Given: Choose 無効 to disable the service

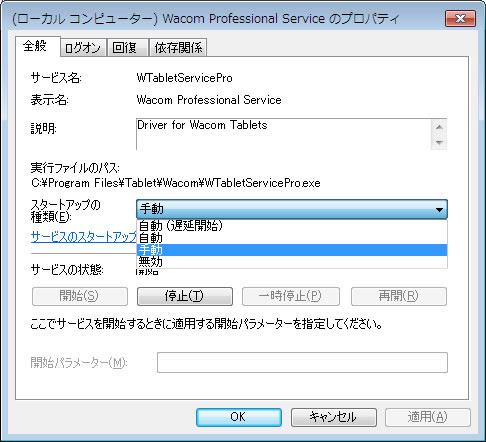Looking at the screenshot, I should [292, 262].
